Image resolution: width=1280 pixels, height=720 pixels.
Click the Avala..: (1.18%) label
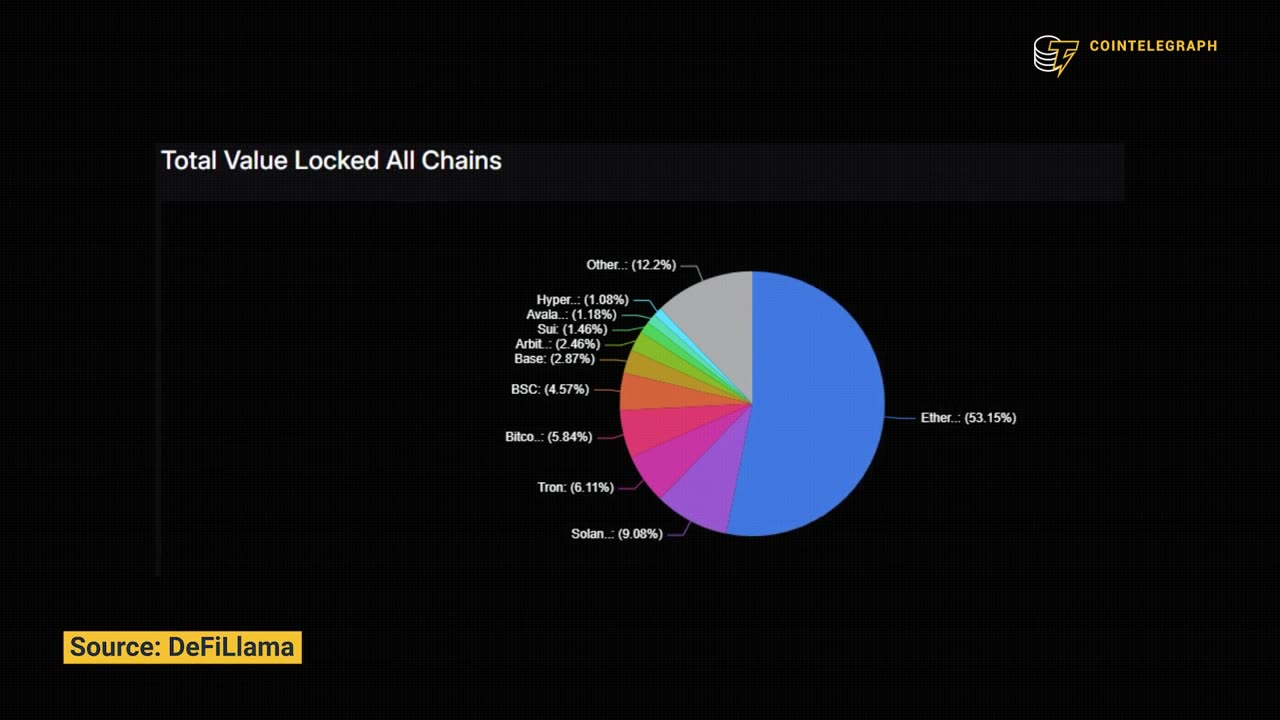click(571, 315)
